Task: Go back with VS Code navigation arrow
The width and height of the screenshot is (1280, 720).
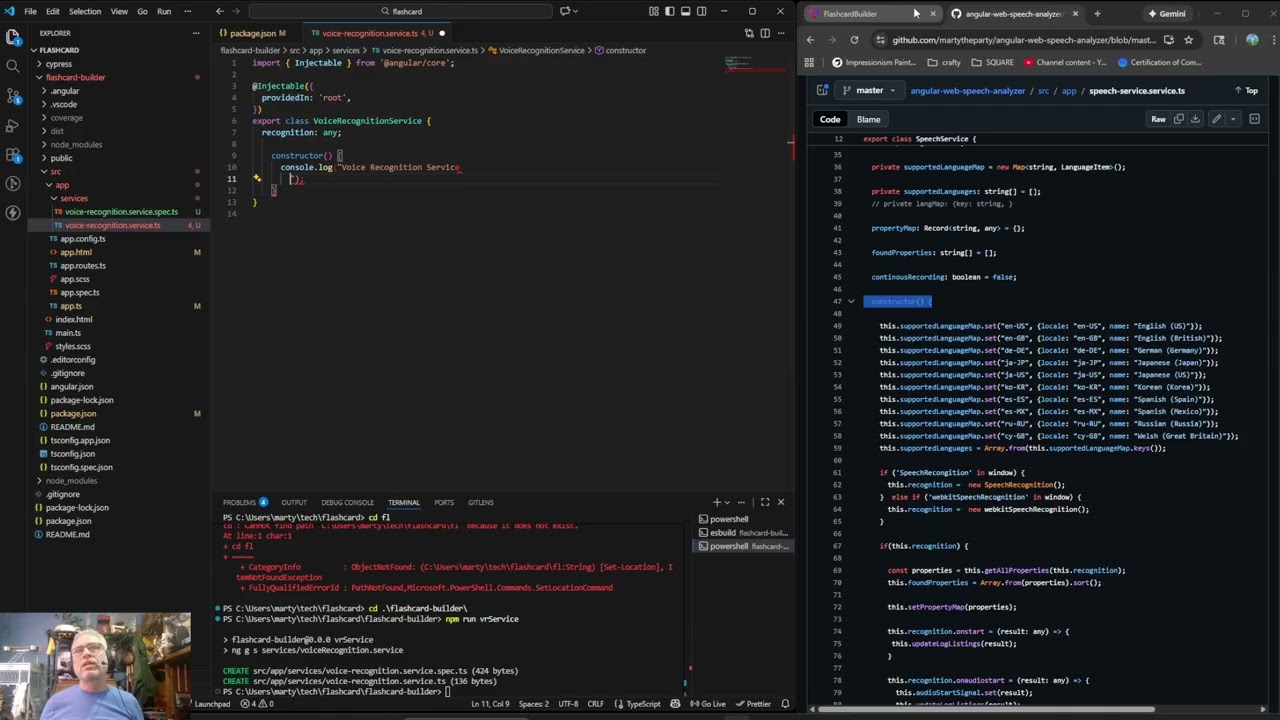Action: coord(220,11)
